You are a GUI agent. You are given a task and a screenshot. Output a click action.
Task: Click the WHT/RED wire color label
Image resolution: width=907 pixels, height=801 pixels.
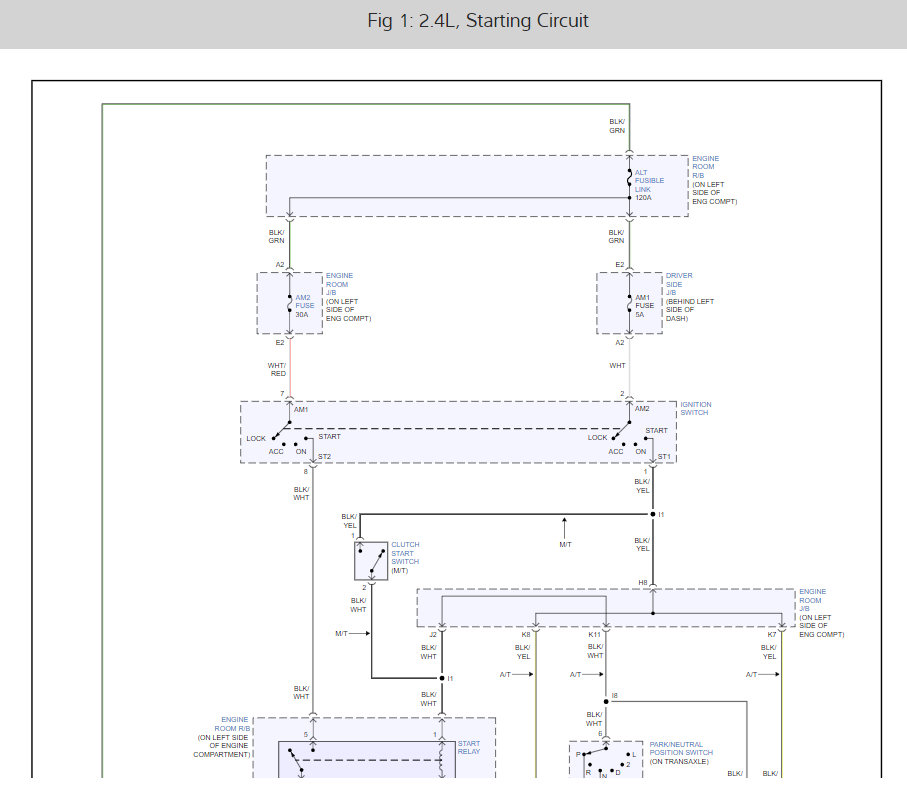[x=278, y=369]
